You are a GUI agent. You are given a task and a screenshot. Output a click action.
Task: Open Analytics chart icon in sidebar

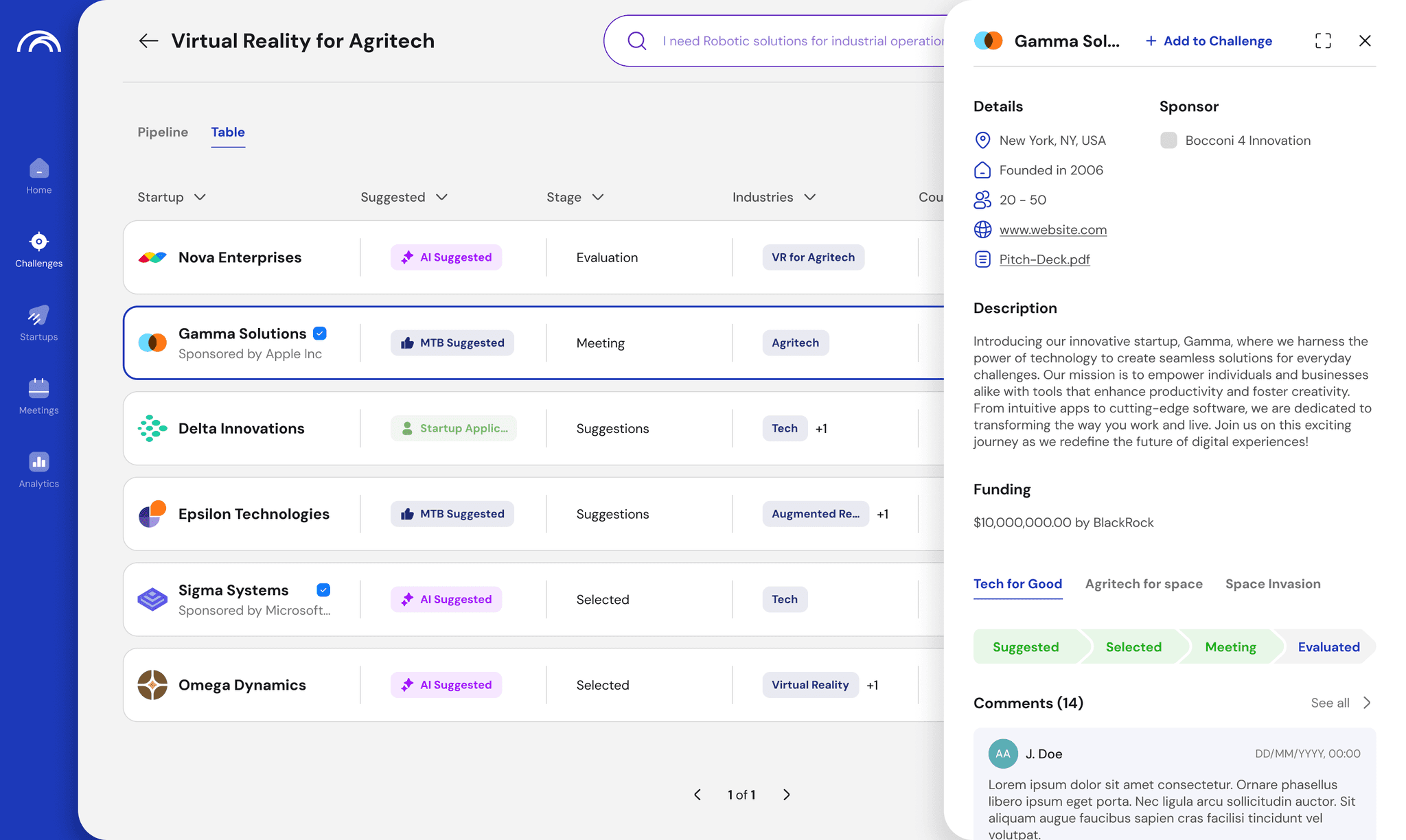39,463
